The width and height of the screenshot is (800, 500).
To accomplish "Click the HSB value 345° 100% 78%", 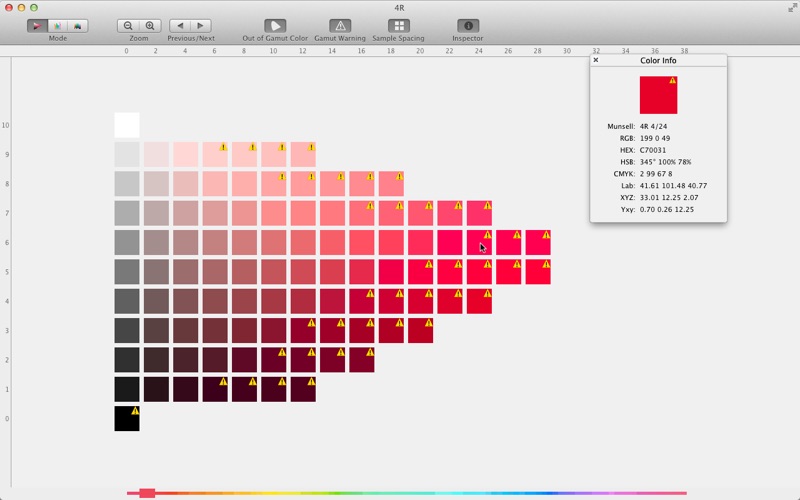I will pyautogui.click(x=666, y=162).
